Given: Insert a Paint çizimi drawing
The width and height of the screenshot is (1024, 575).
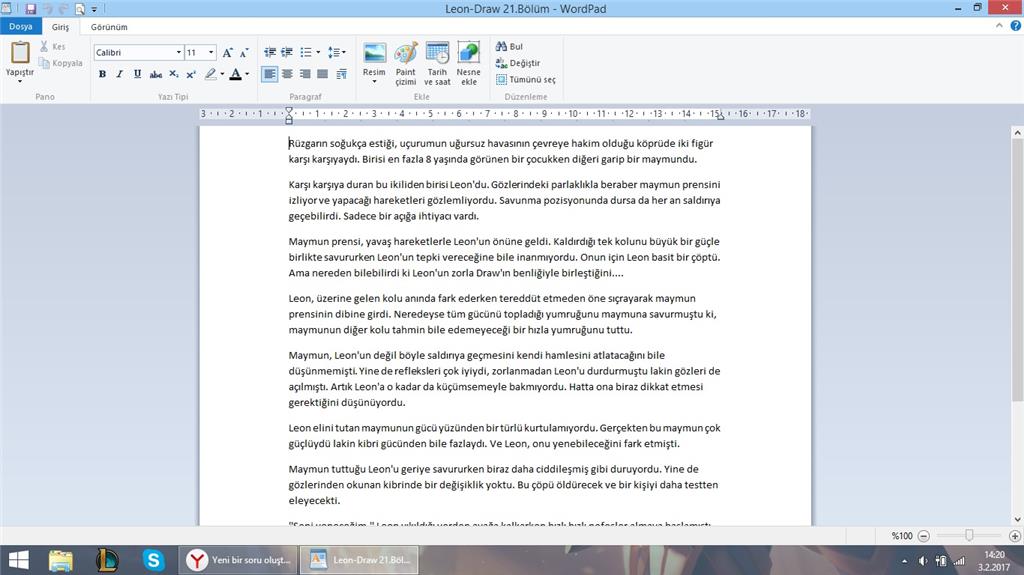Looking at the screenshot, I should pyautogui.click(x=406, y=63).
